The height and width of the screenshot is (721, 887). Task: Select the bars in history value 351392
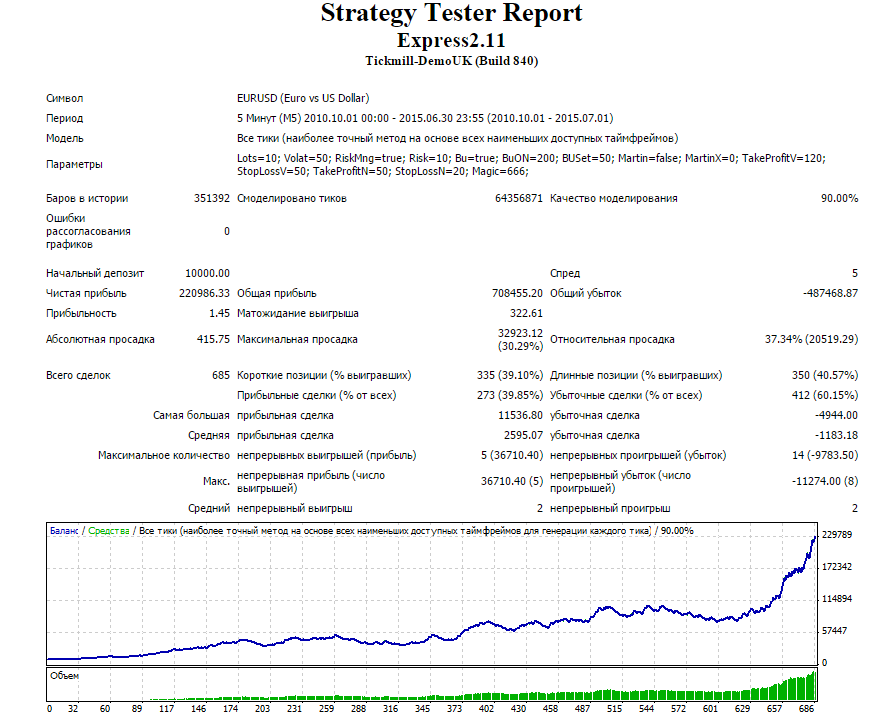pos(212,198)
